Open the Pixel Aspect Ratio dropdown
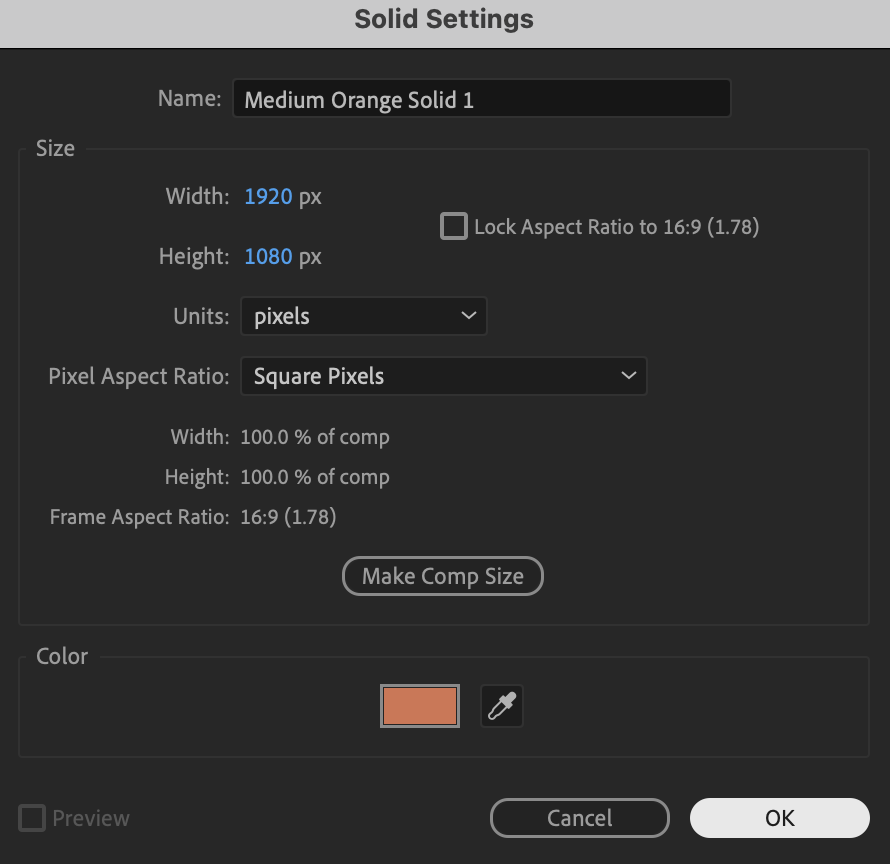Screen dimensions: 890x864 coord(444,376)
